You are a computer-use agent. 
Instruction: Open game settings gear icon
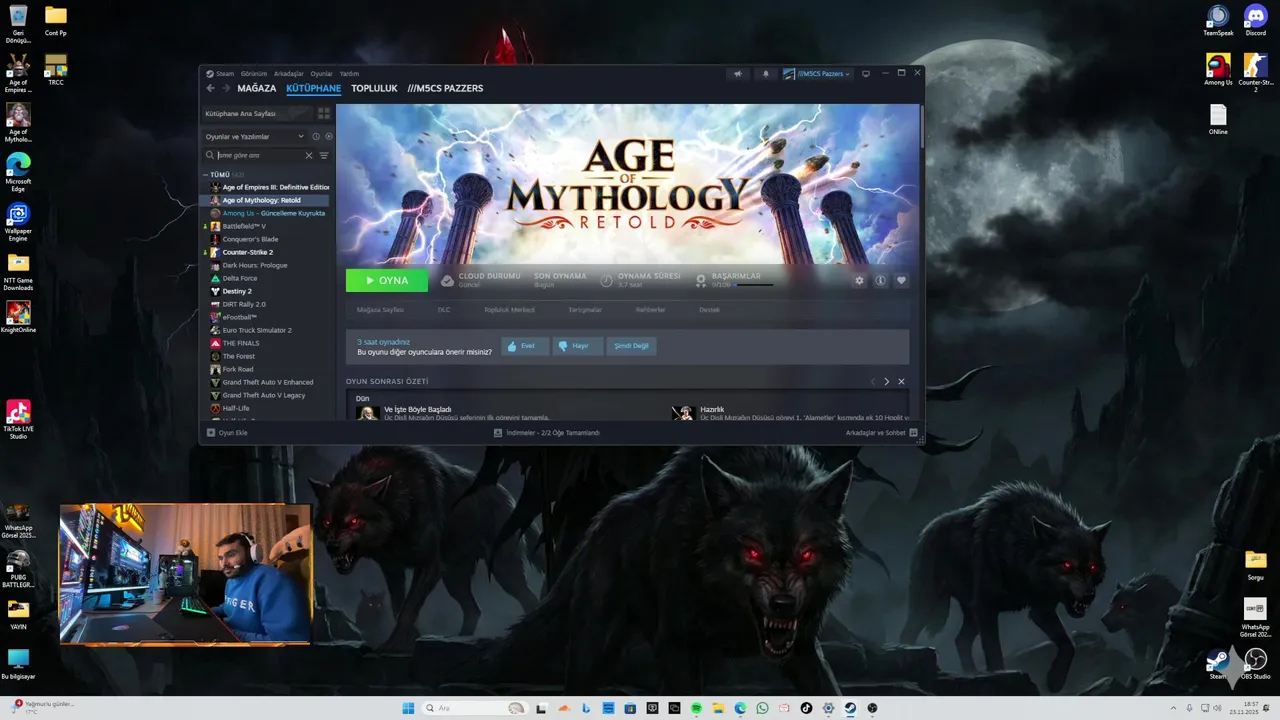[859, 281]
